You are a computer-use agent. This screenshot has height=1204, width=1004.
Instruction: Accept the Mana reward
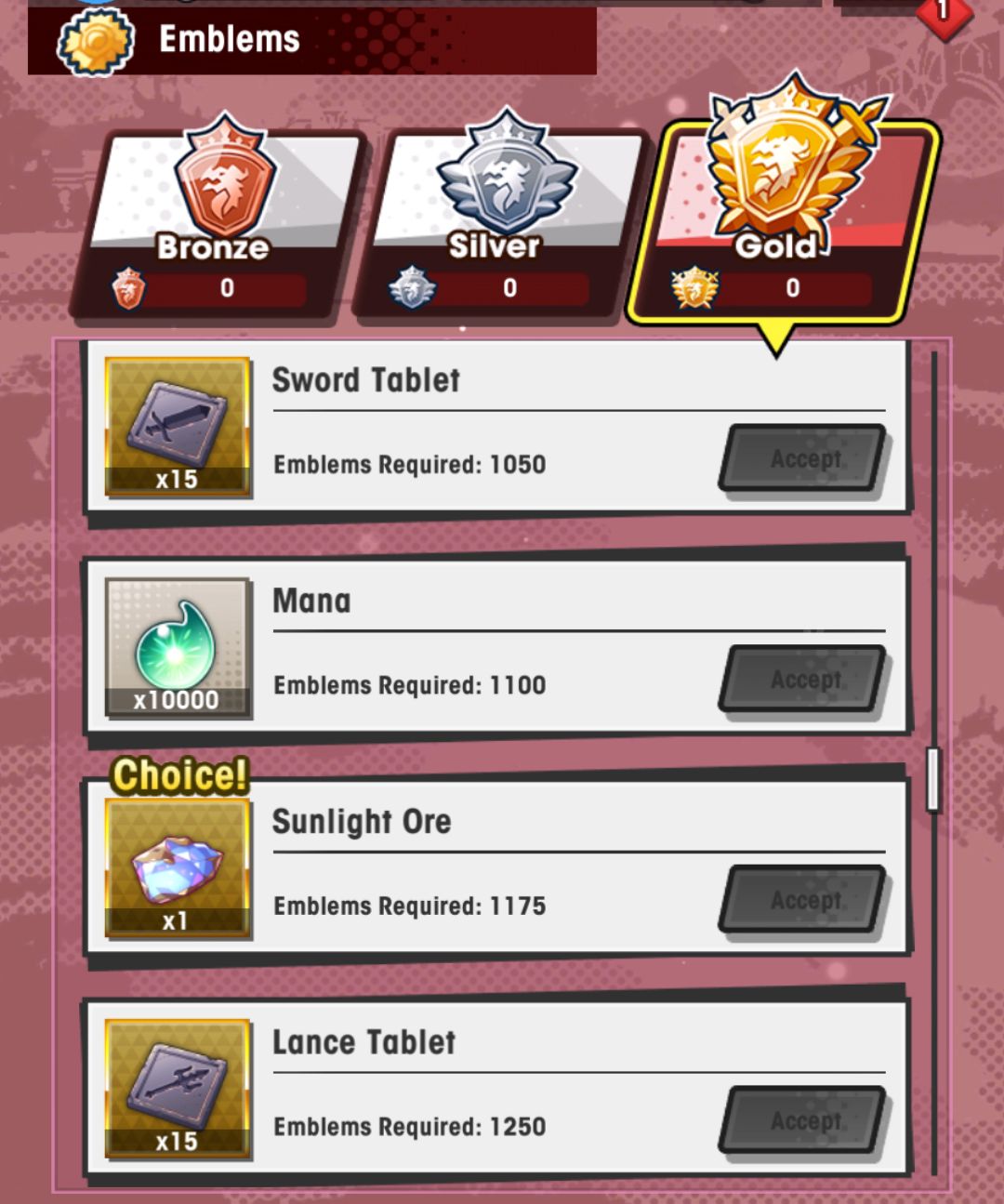pyautogui.click(x=803, y=680)
